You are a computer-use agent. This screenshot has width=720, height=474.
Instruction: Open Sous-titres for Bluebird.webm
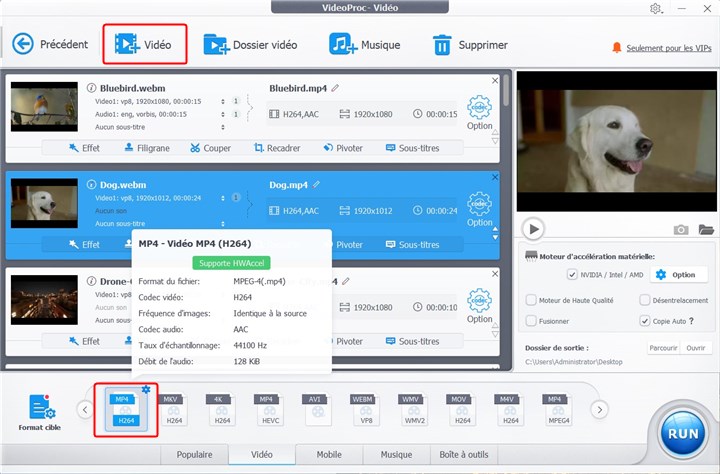coord(412,148)
